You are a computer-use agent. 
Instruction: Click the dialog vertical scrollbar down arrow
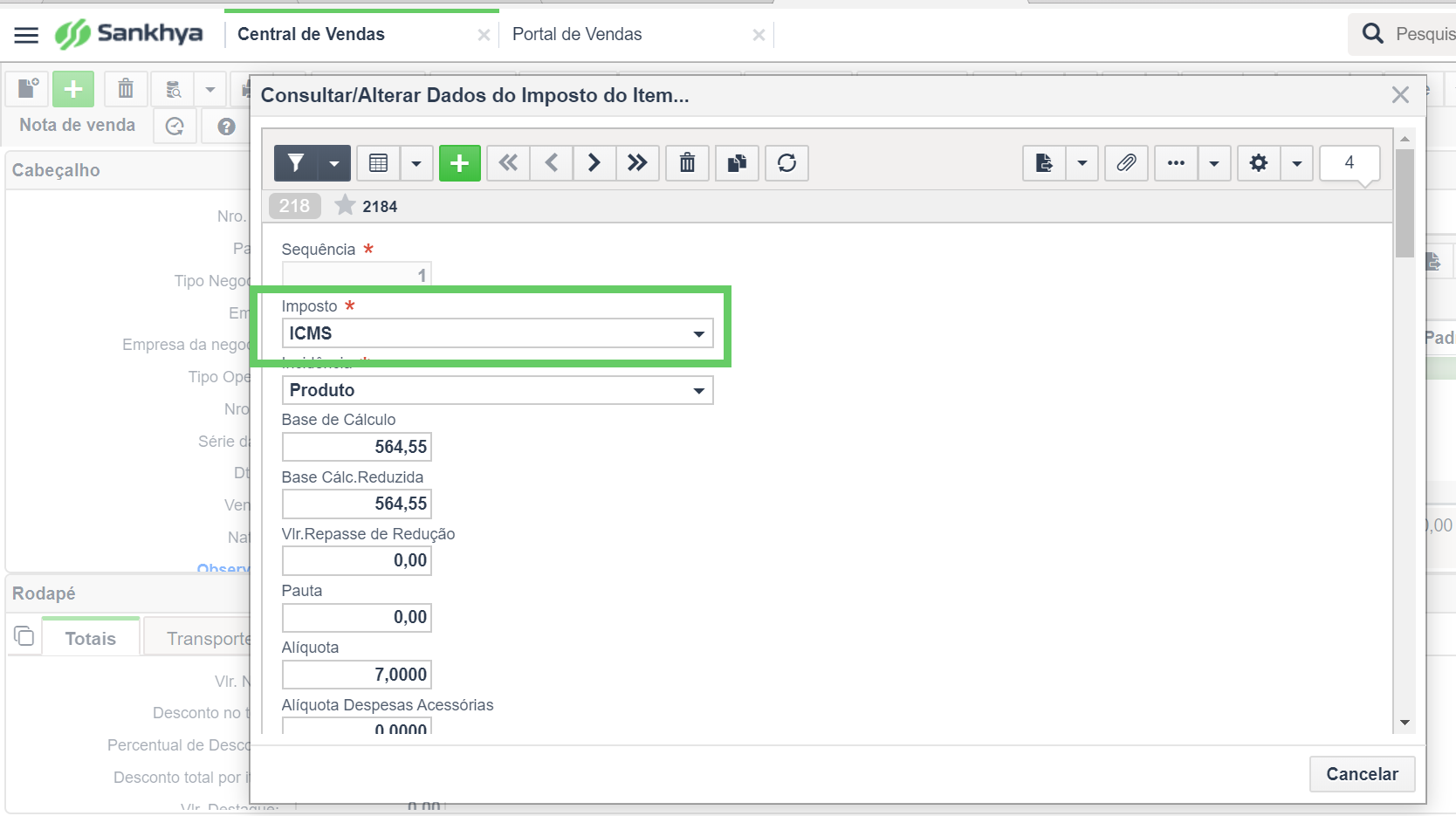(1404, 723)
